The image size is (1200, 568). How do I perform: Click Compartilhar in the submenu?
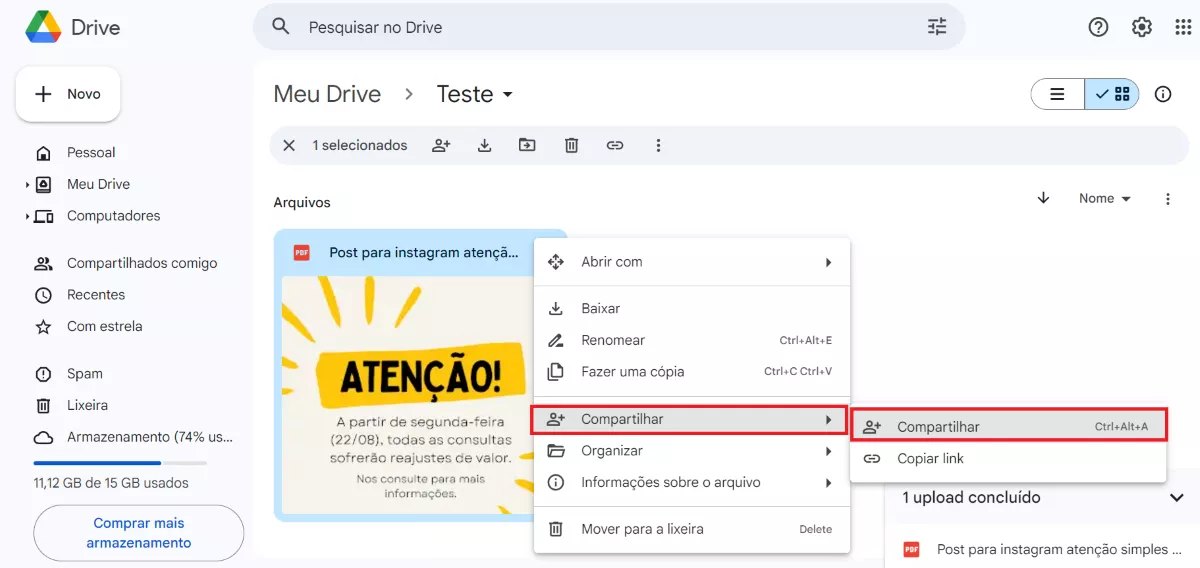tap(1009, 426)
